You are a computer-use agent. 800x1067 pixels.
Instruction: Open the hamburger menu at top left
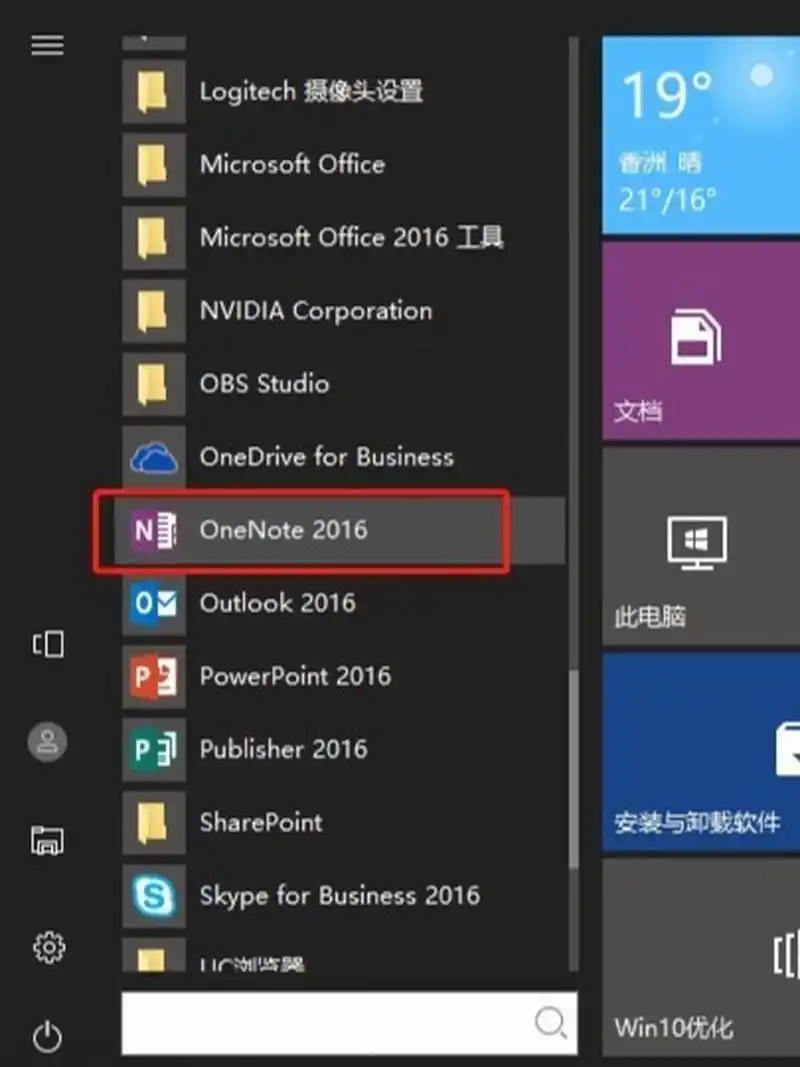[47, 45]
